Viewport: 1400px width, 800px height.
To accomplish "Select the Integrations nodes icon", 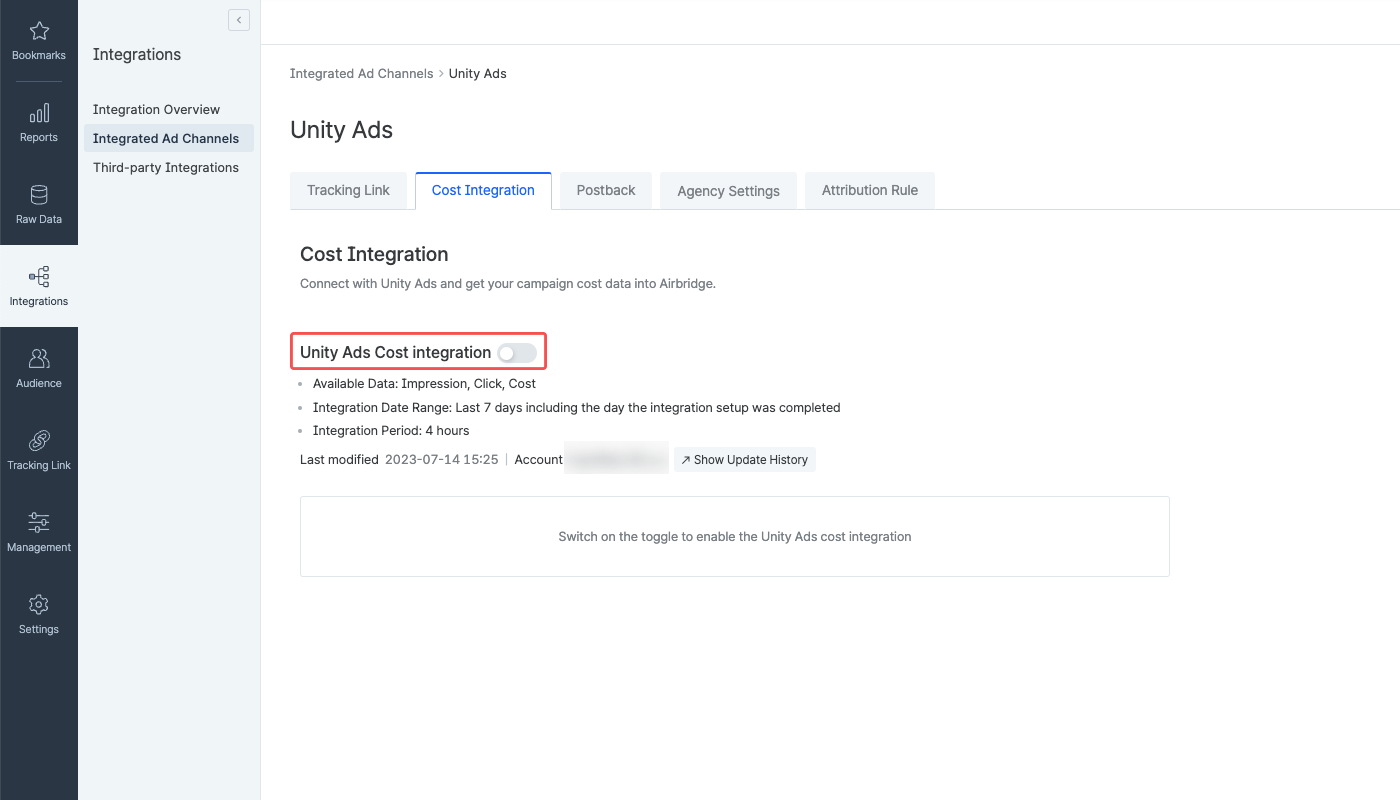I will [39, 277].
